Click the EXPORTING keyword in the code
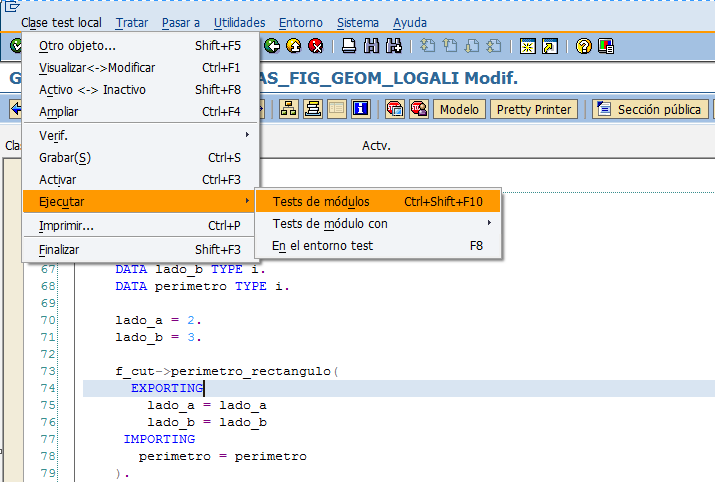The width and height of the screenshot is (715, 482). click(167, 388)
